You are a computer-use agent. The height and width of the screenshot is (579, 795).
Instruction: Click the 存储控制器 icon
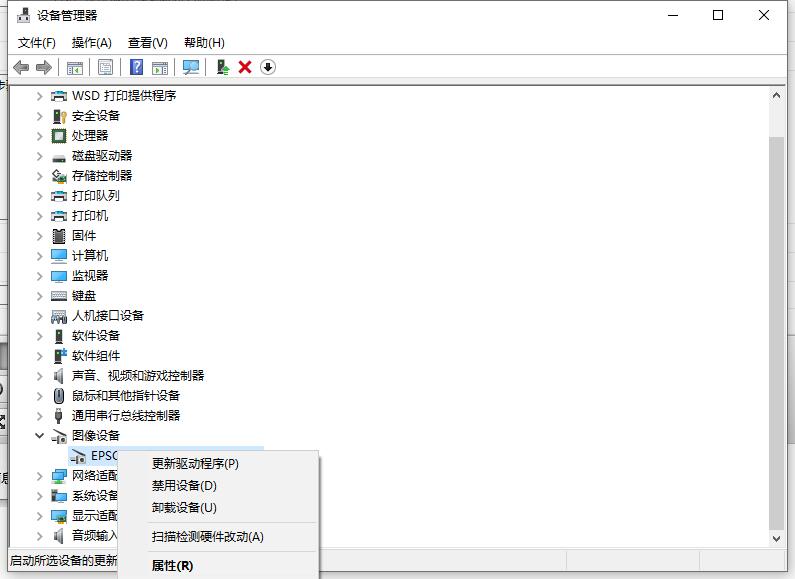(59, 176)
